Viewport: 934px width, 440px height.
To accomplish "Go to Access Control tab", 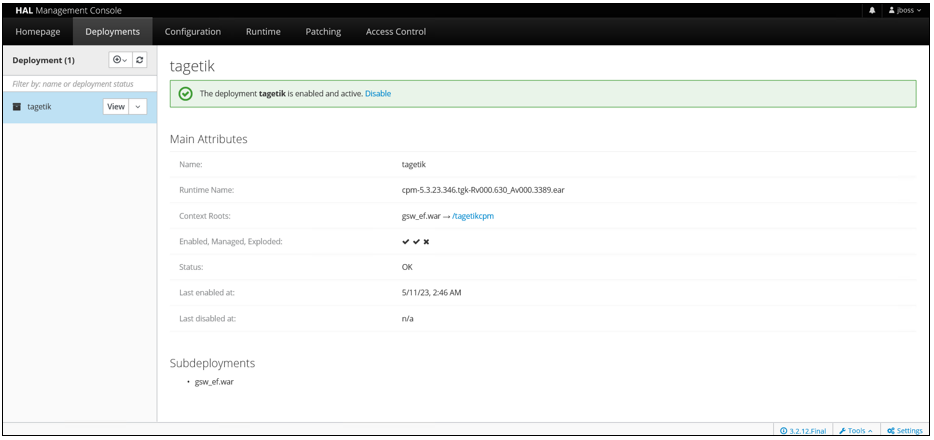I will click(396, 32).
